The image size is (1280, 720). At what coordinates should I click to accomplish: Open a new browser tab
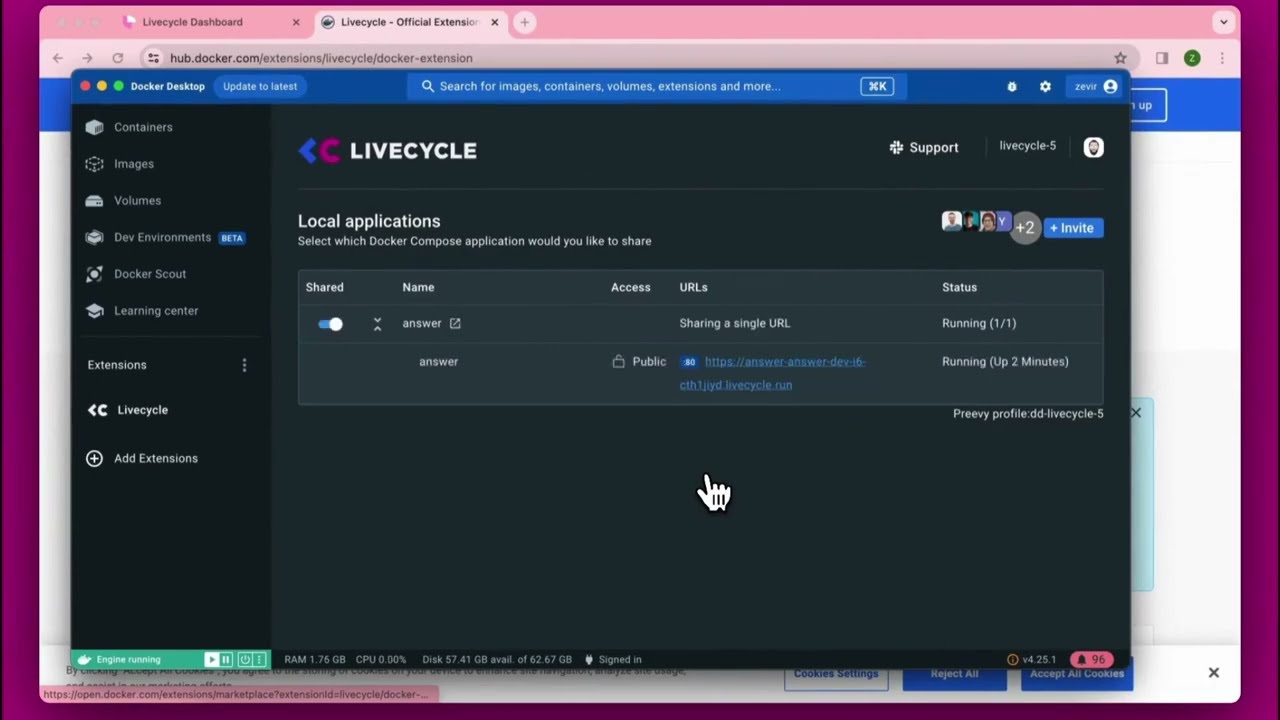(x=524, y=22)
